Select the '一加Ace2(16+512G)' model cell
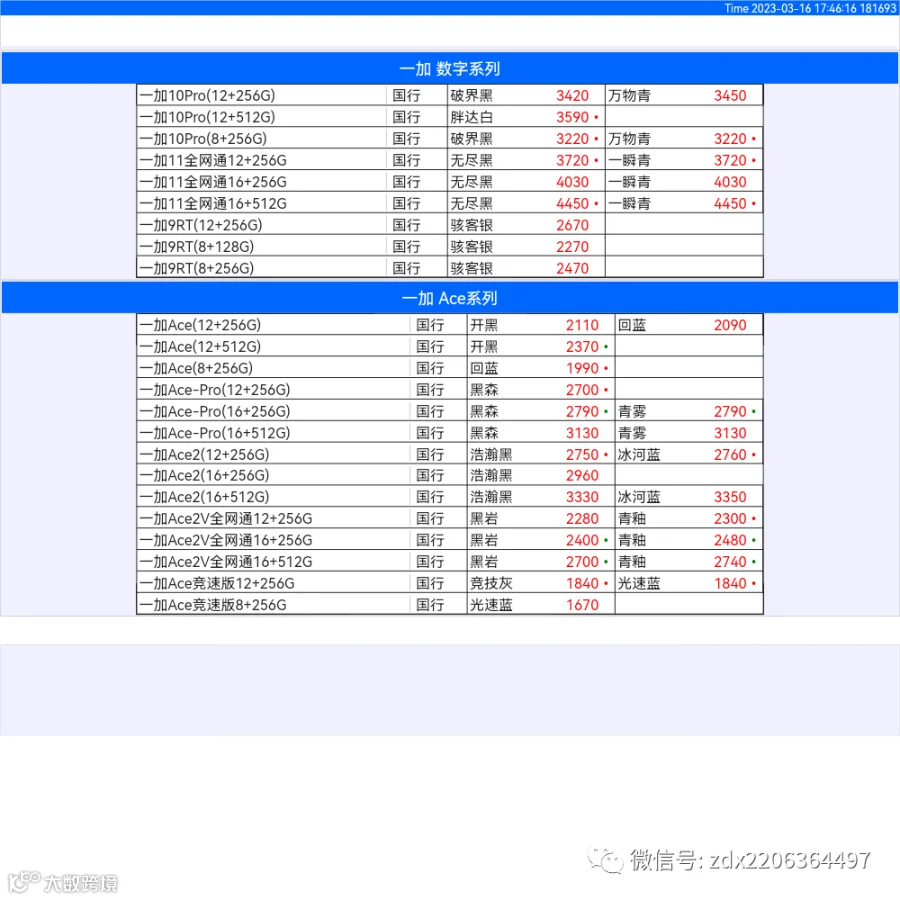The width and height of the screenshot is (900, 900). point(274,497)
